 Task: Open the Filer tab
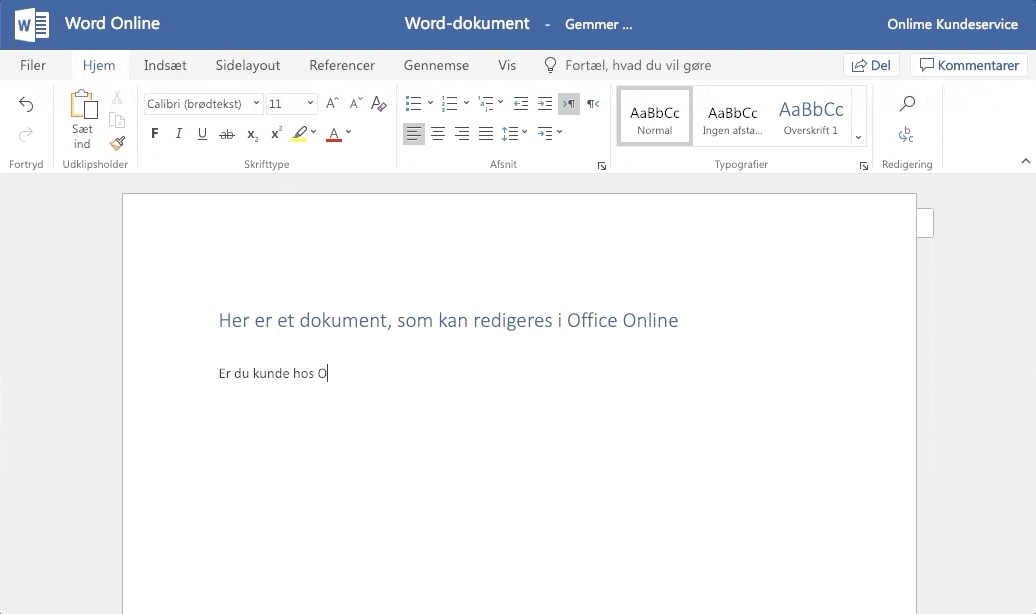pos(32,65)
